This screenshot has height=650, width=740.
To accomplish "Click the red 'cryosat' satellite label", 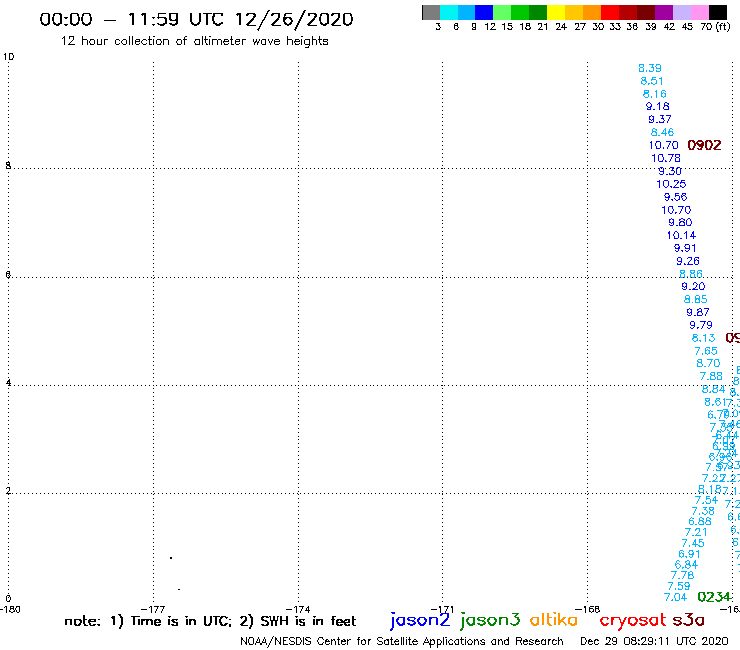I will click(632, 621).
